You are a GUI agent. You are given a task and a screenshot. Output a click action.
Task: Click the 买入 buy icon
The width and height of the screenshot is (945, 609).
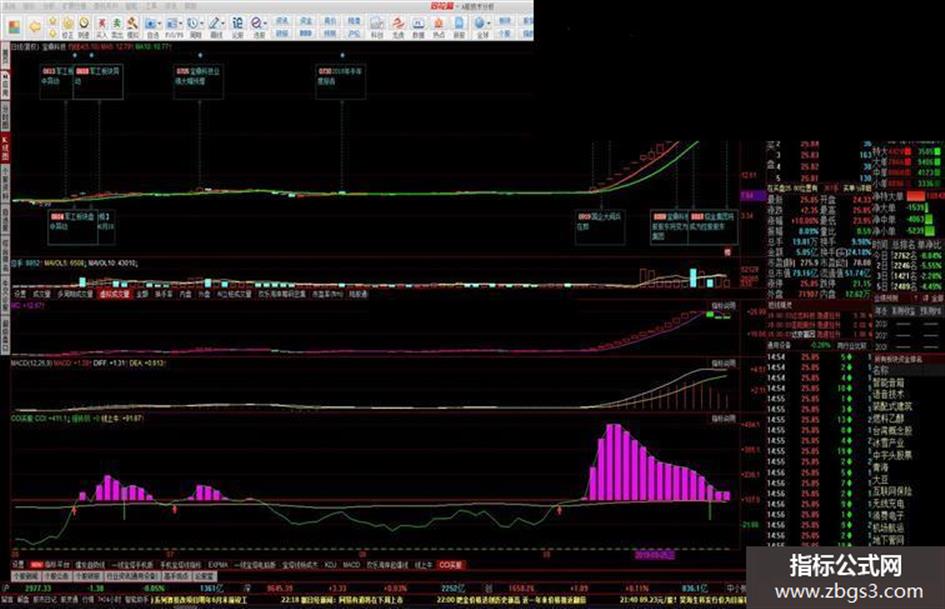pyautogui.click(x=102, y=27)
